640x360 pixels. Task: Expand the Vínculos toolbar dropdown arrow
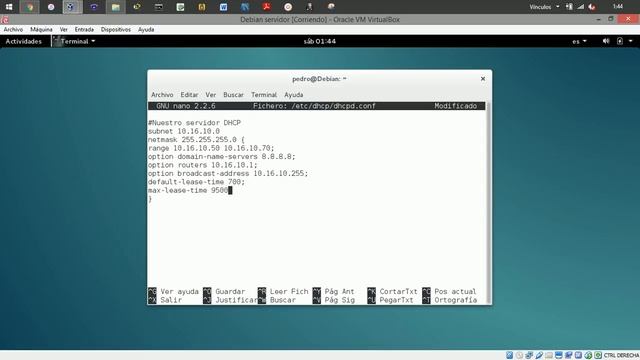click(558, 7)
